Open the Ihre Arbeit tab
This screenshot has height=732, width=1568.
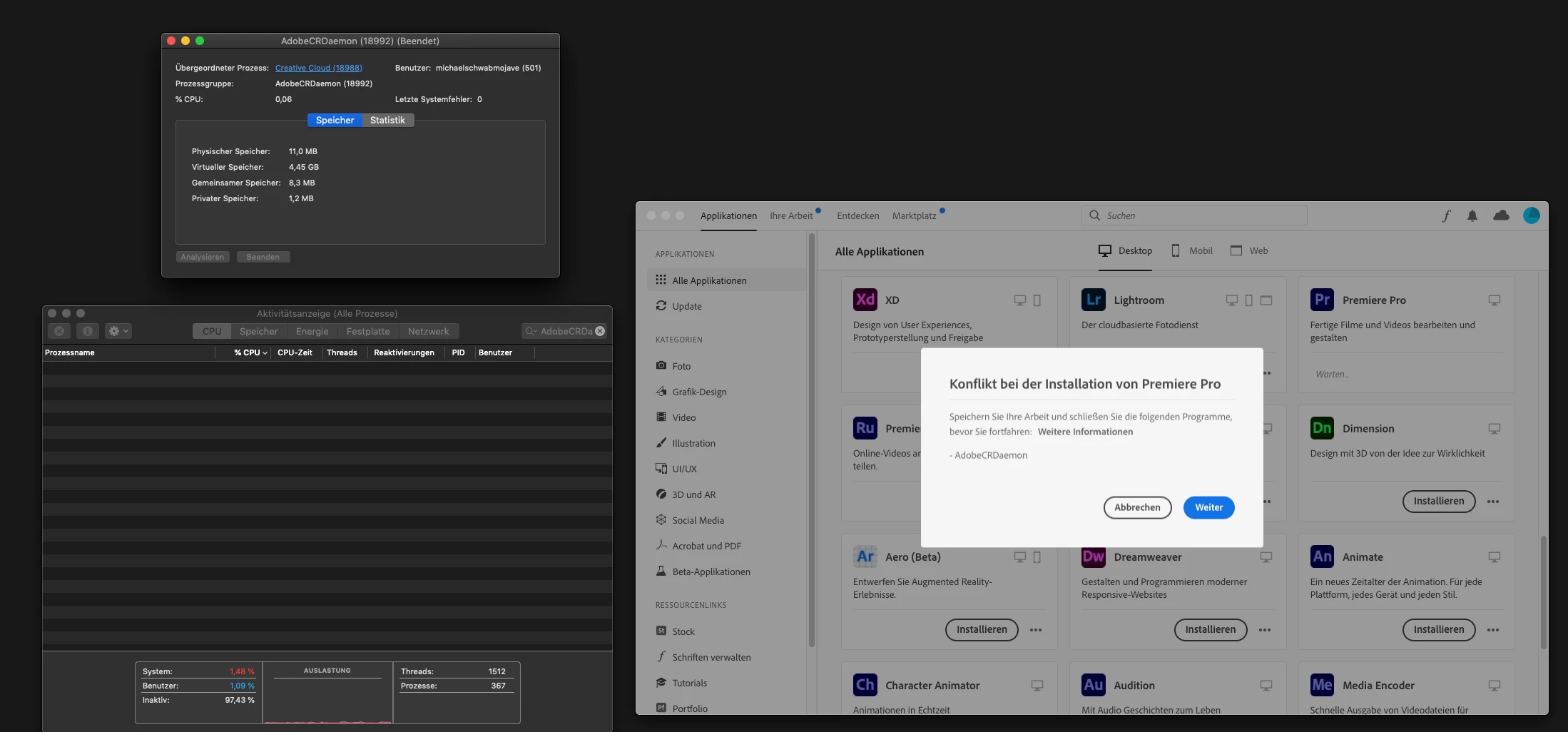point(791,215)
